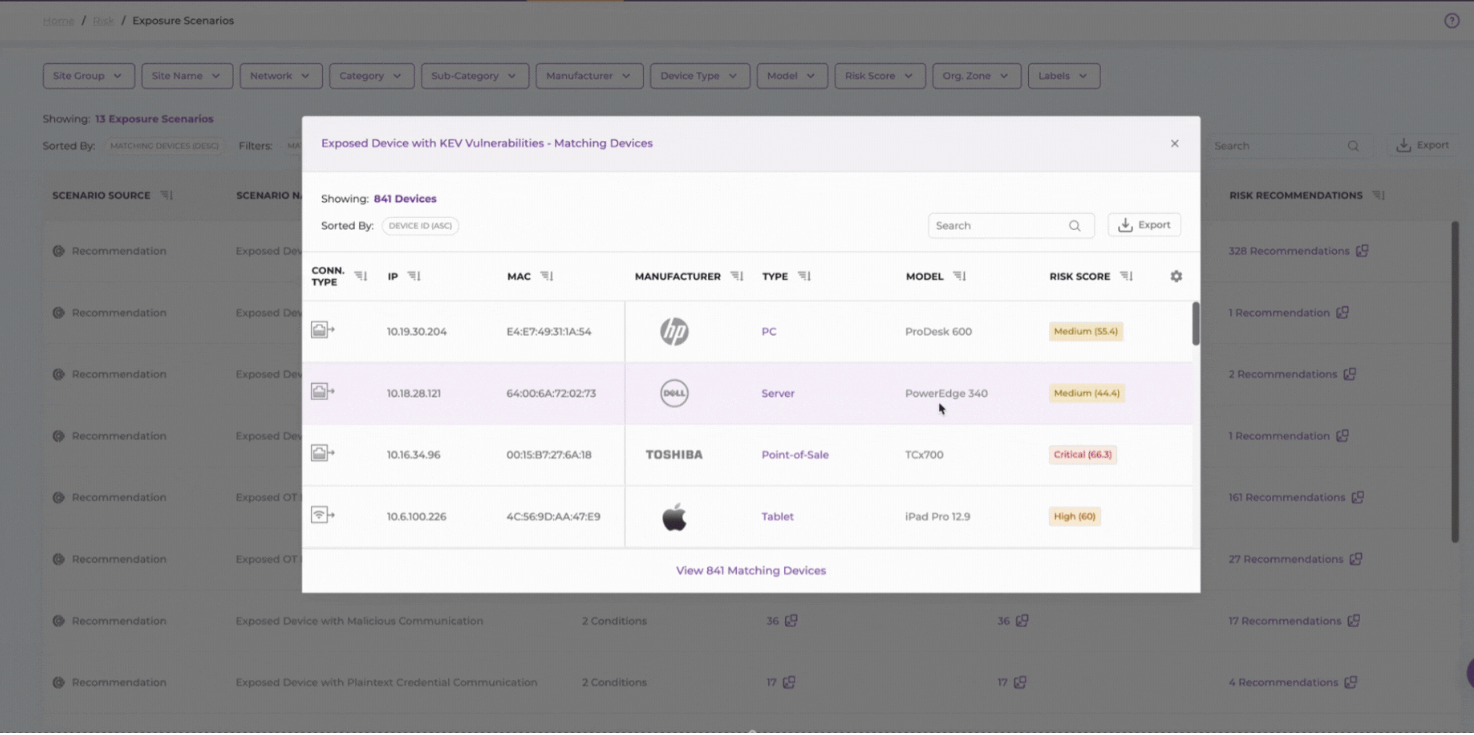Click the dialog's vertical scrollbar thumb
Image resolution: width=1474 pixels, height=735 pixels.
coord(1196,324)
